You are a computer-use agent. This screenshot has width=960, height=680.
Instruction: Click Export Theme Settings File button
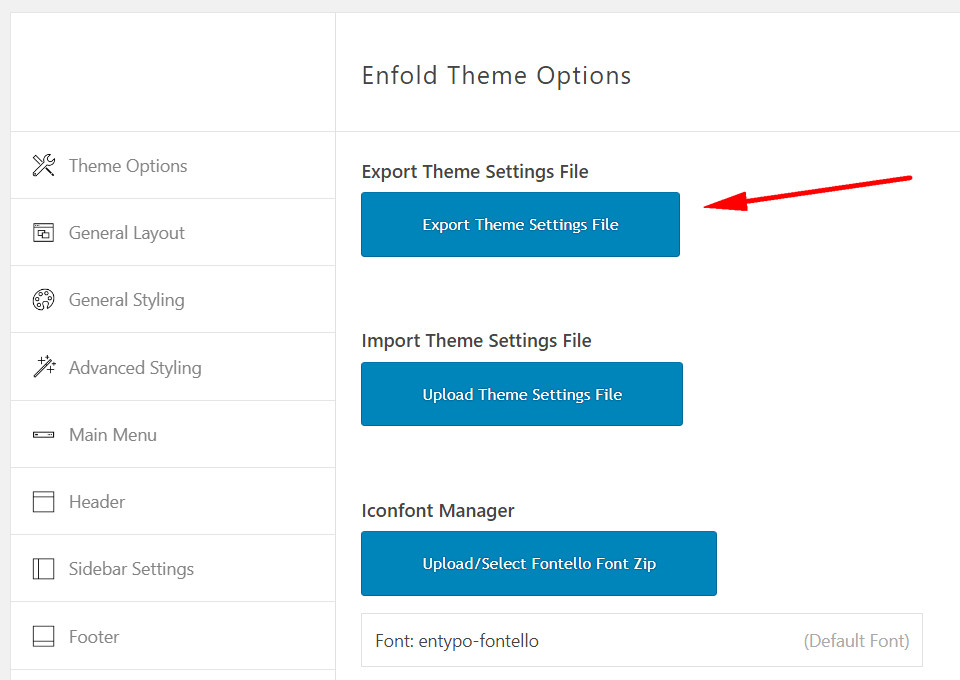pos(520,225)
